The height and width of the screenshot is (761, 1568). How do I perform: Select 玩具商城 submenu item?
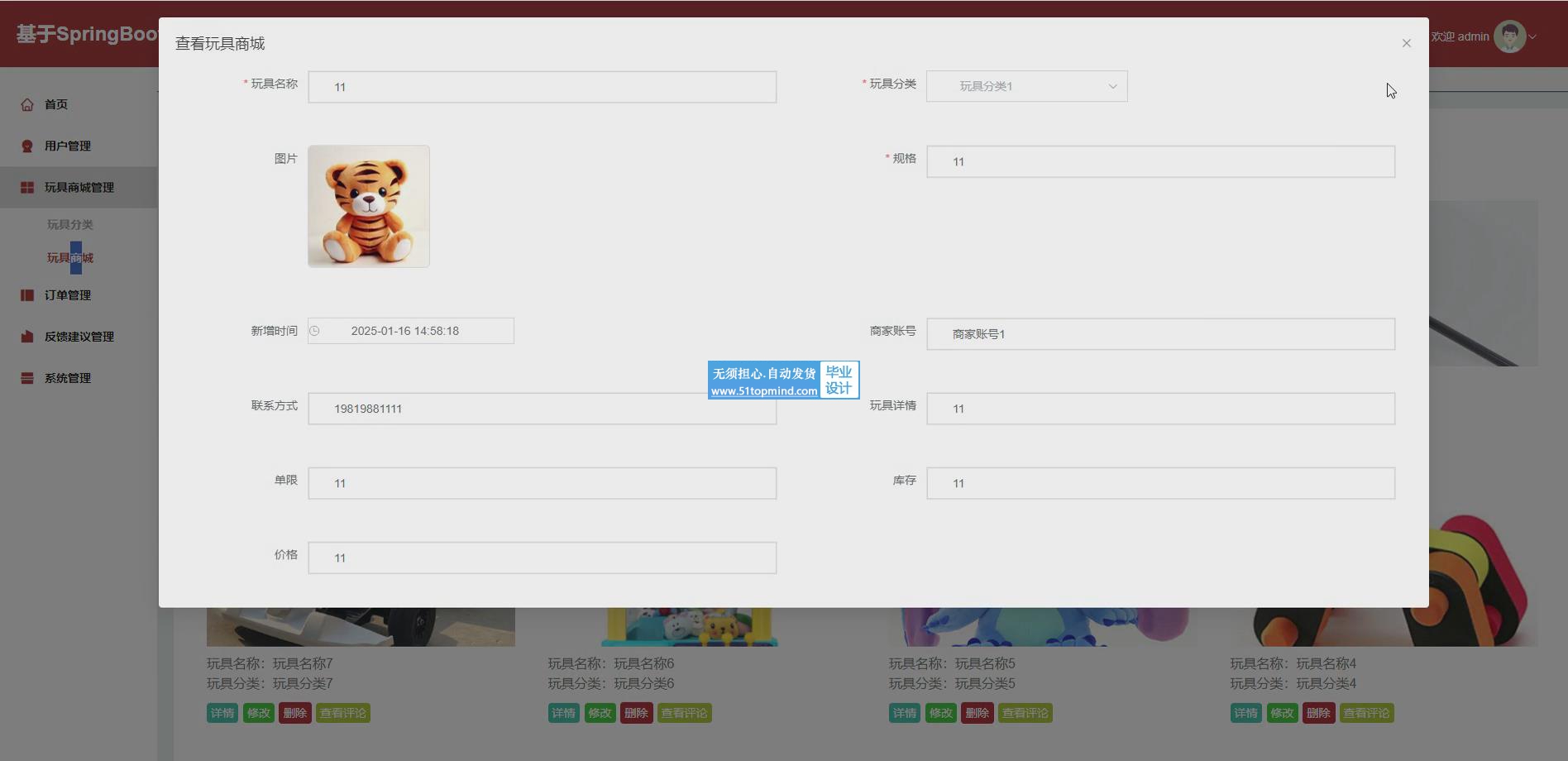click(70, 258)
